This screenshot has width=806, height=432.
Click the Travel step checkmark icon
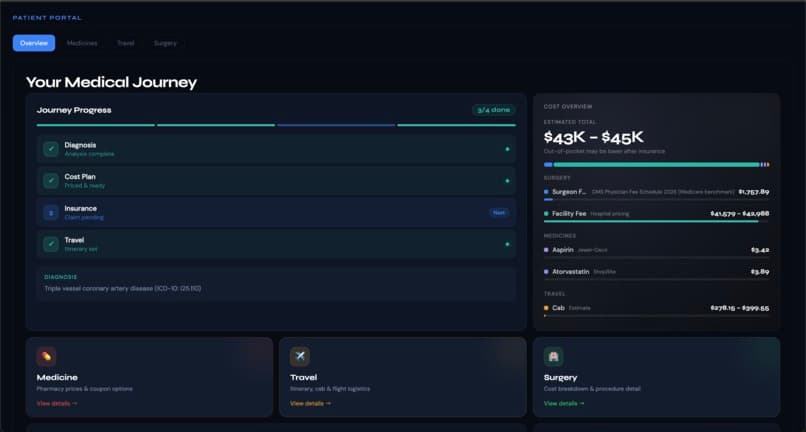click(50, 244)
